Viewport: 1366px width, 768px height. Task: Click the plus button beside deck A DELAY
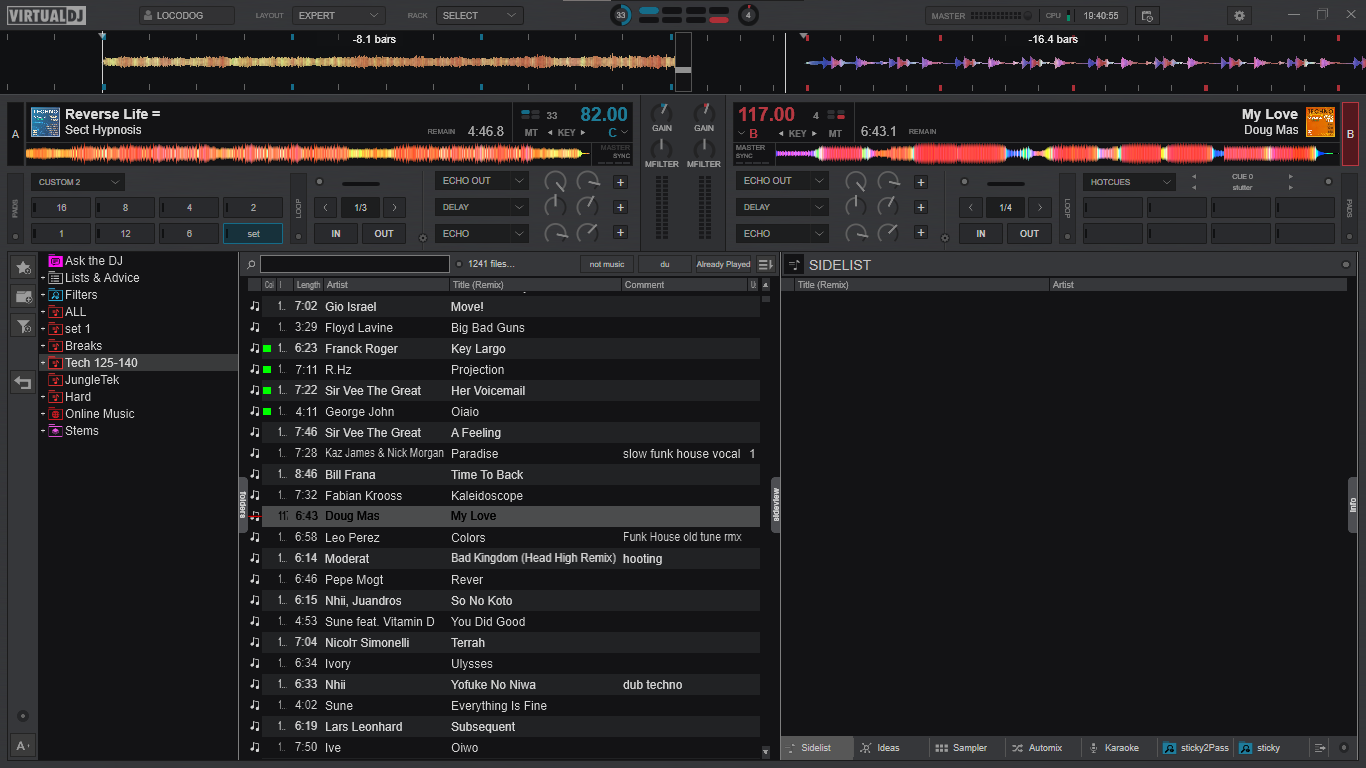(x=620, y=207)
